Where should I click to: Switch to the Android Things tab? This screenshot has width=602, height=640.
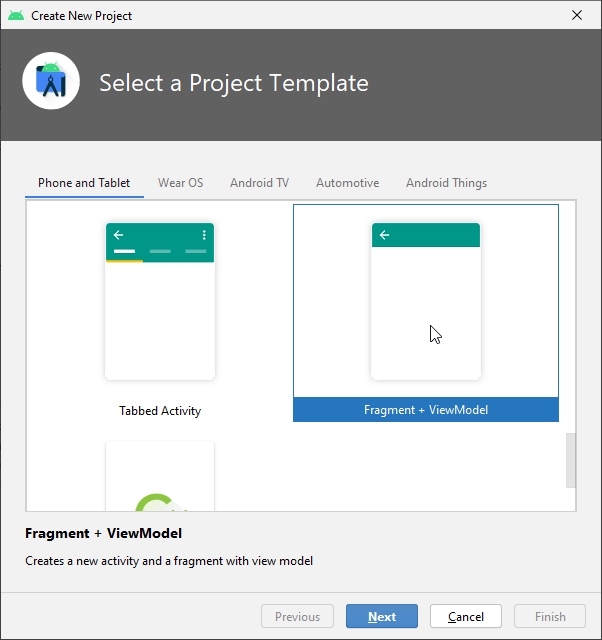coord(446,183)
